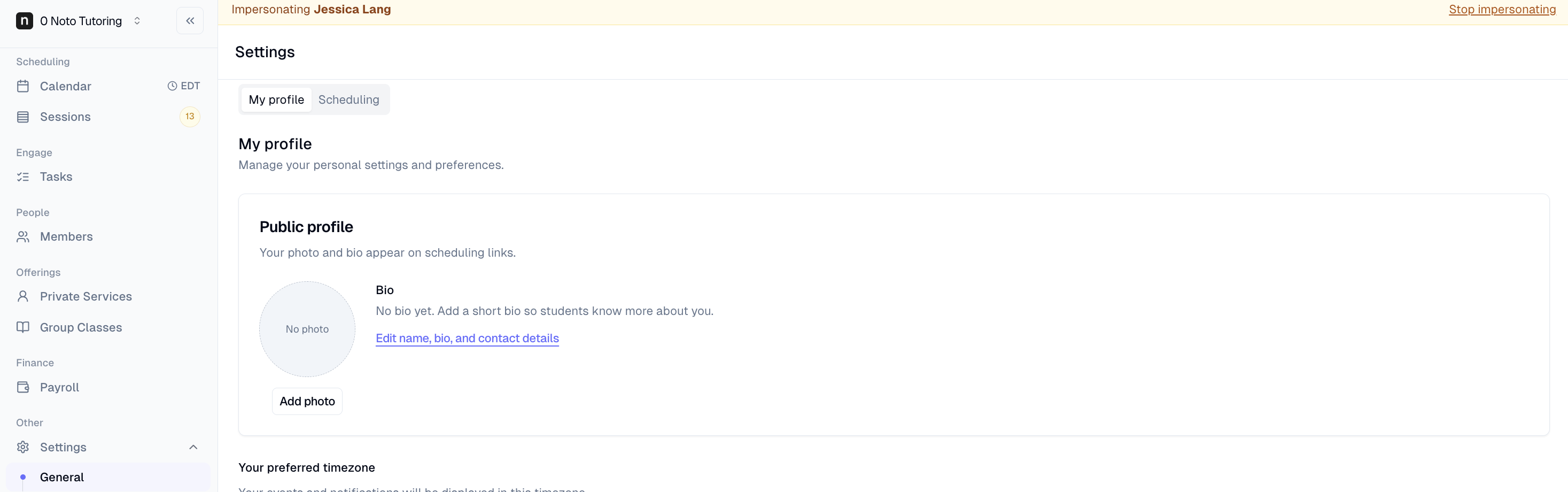Open the Members page
The width and height of the screenshot is (1568, 492).
[x=66, y=236]
